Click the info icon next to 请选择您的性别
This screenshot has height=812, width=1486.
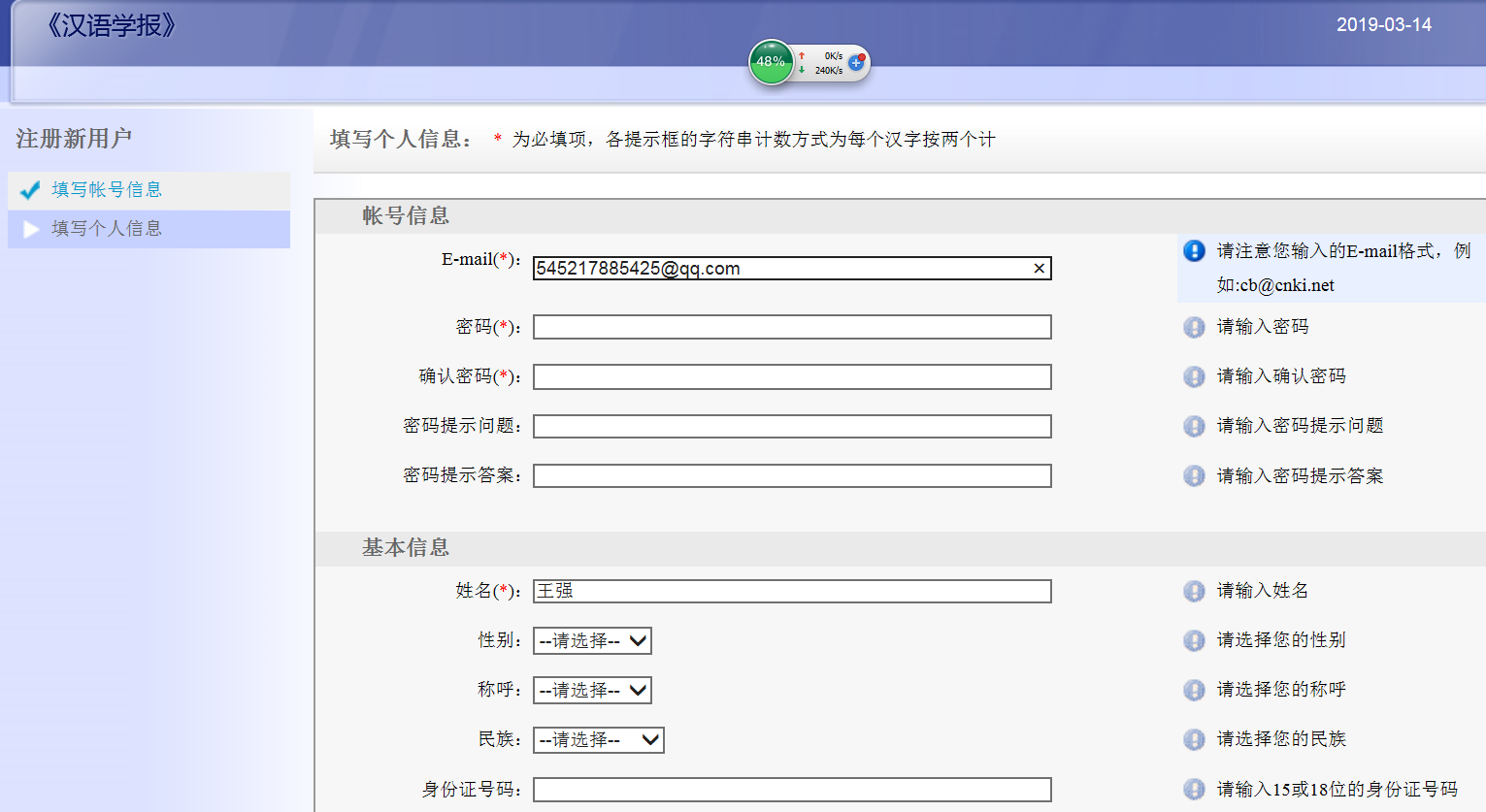(x=1194, y=641)
